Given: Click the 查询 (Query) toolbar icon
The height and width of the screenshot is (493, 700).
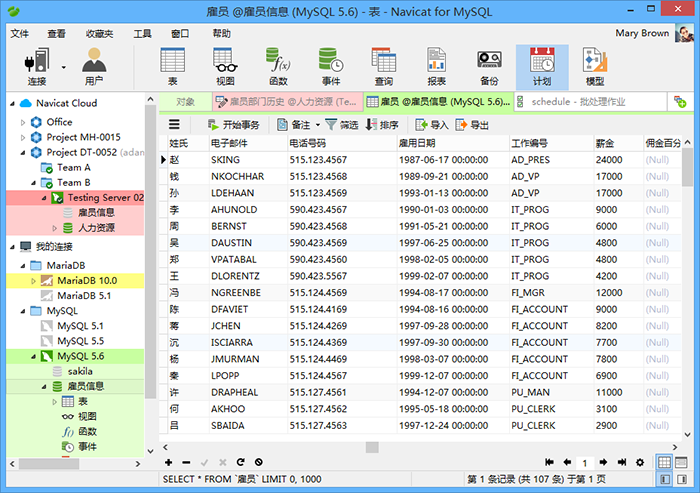Looking at the screenshot, I should pyautogui.click(x=383, y=65).
